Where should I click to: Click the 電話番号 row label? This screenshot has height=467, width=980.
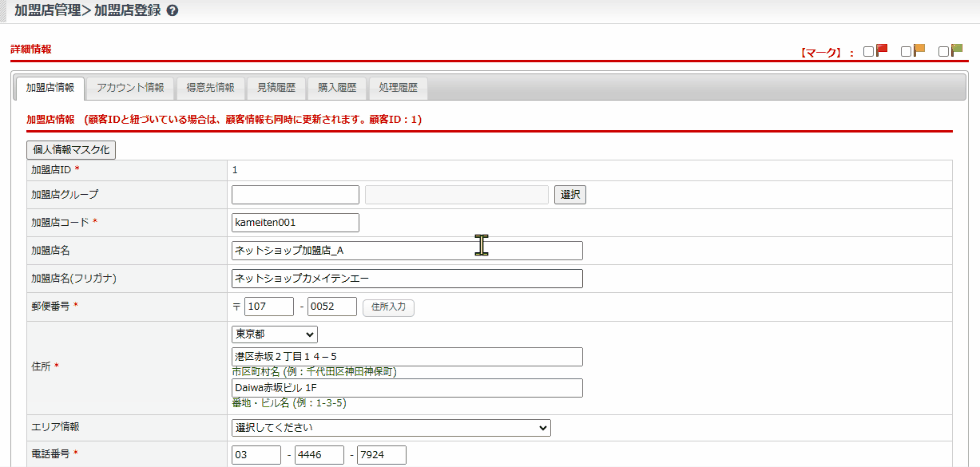[x=51, y=454]
